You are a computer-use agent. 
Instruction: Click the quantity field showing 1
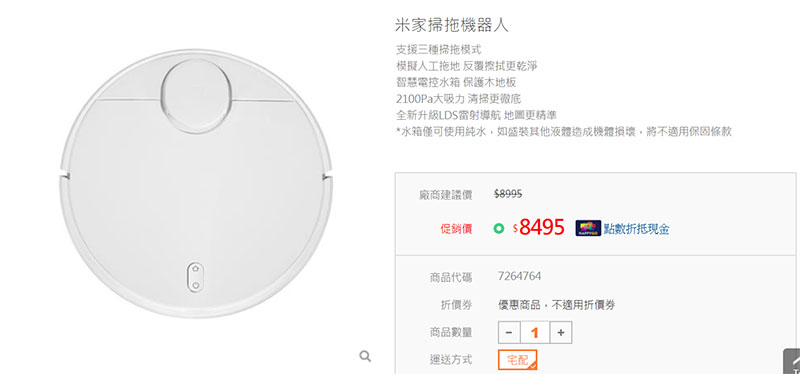click(535, 333)
